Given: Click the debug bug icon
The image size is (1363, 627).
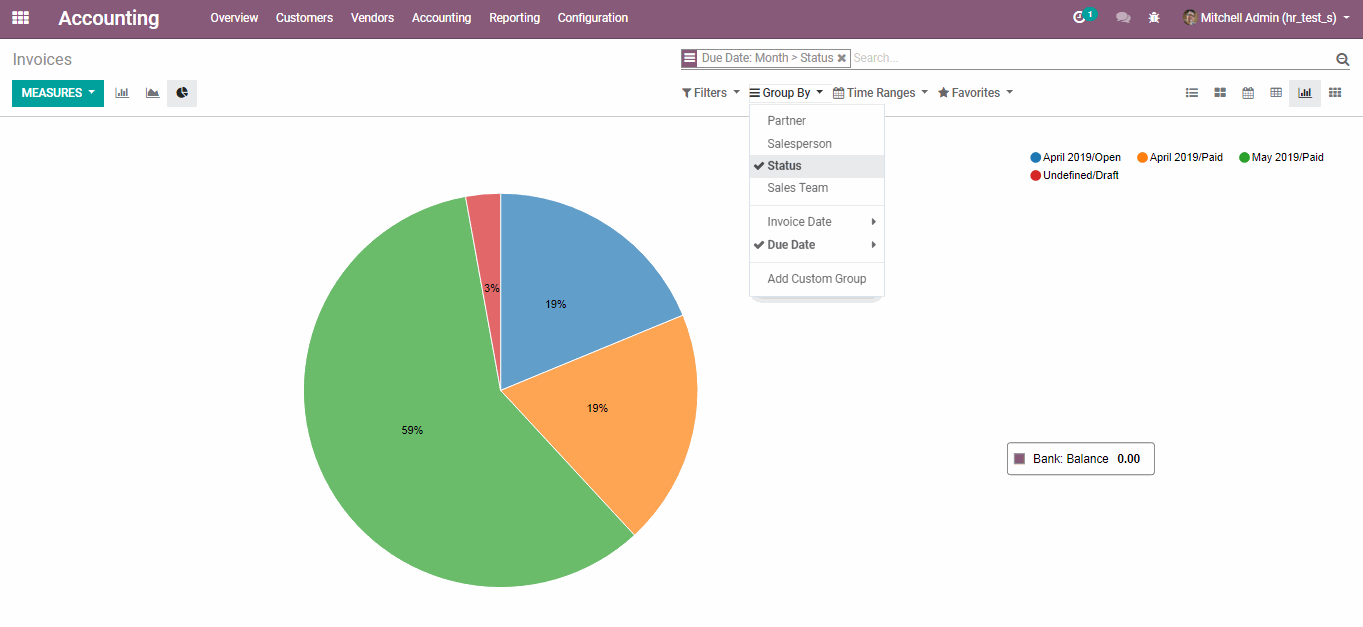Looking at the screenshot, I should [1154, 18].
